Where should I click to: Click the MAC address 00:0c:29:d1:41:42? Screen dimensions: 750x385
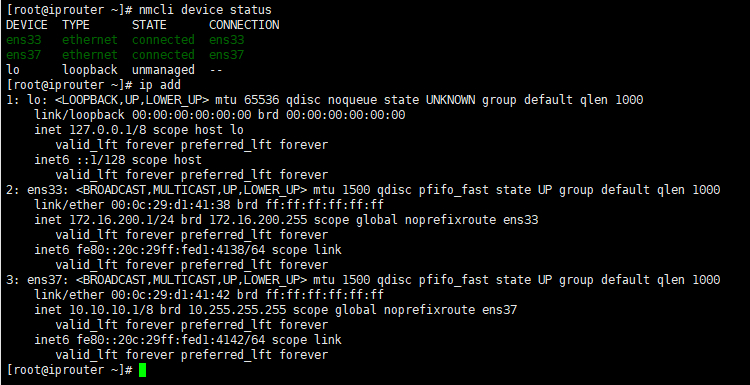pos(170,295)
